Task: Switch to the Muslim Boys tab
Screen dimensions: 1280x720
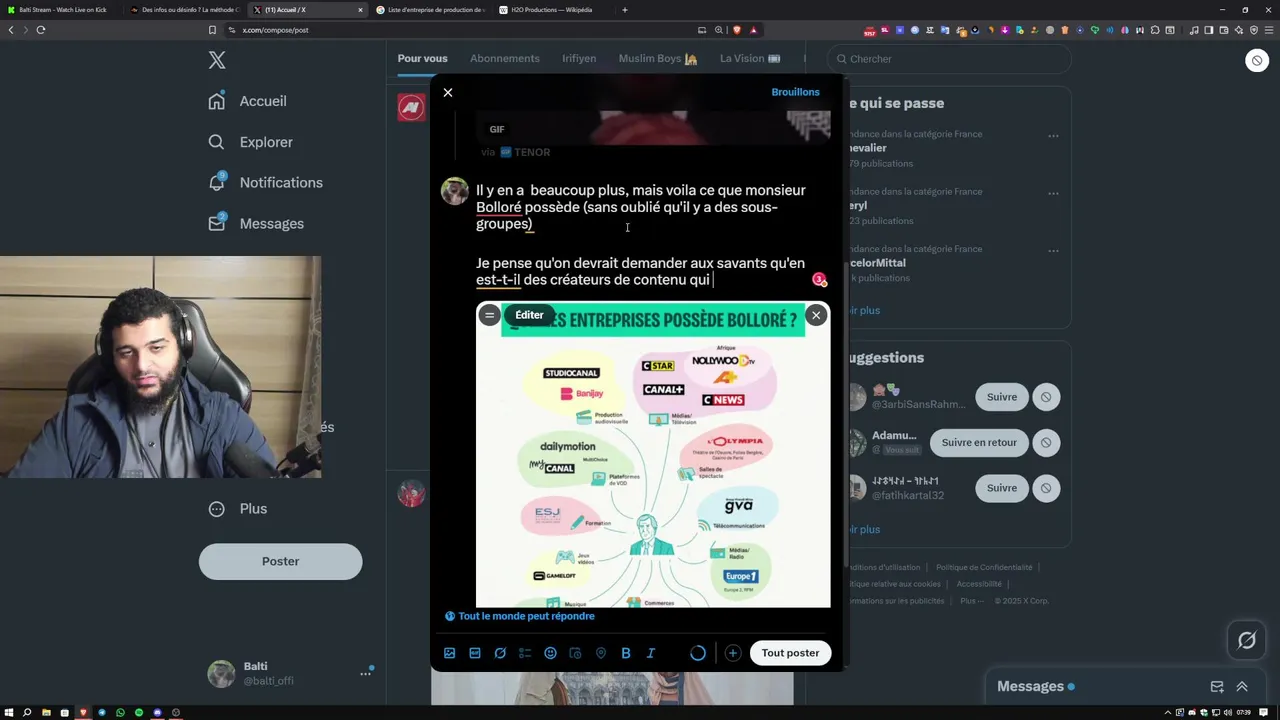Action: [658, 58]
